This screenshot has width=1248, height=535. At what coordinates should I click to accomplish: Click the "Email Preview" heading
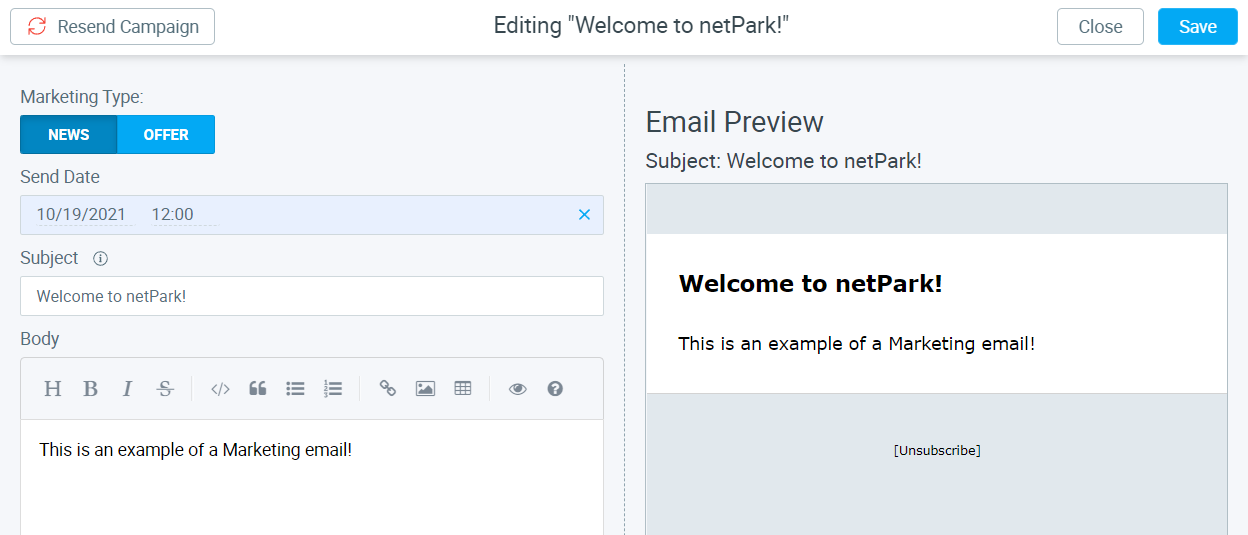(x=735, y=122)
